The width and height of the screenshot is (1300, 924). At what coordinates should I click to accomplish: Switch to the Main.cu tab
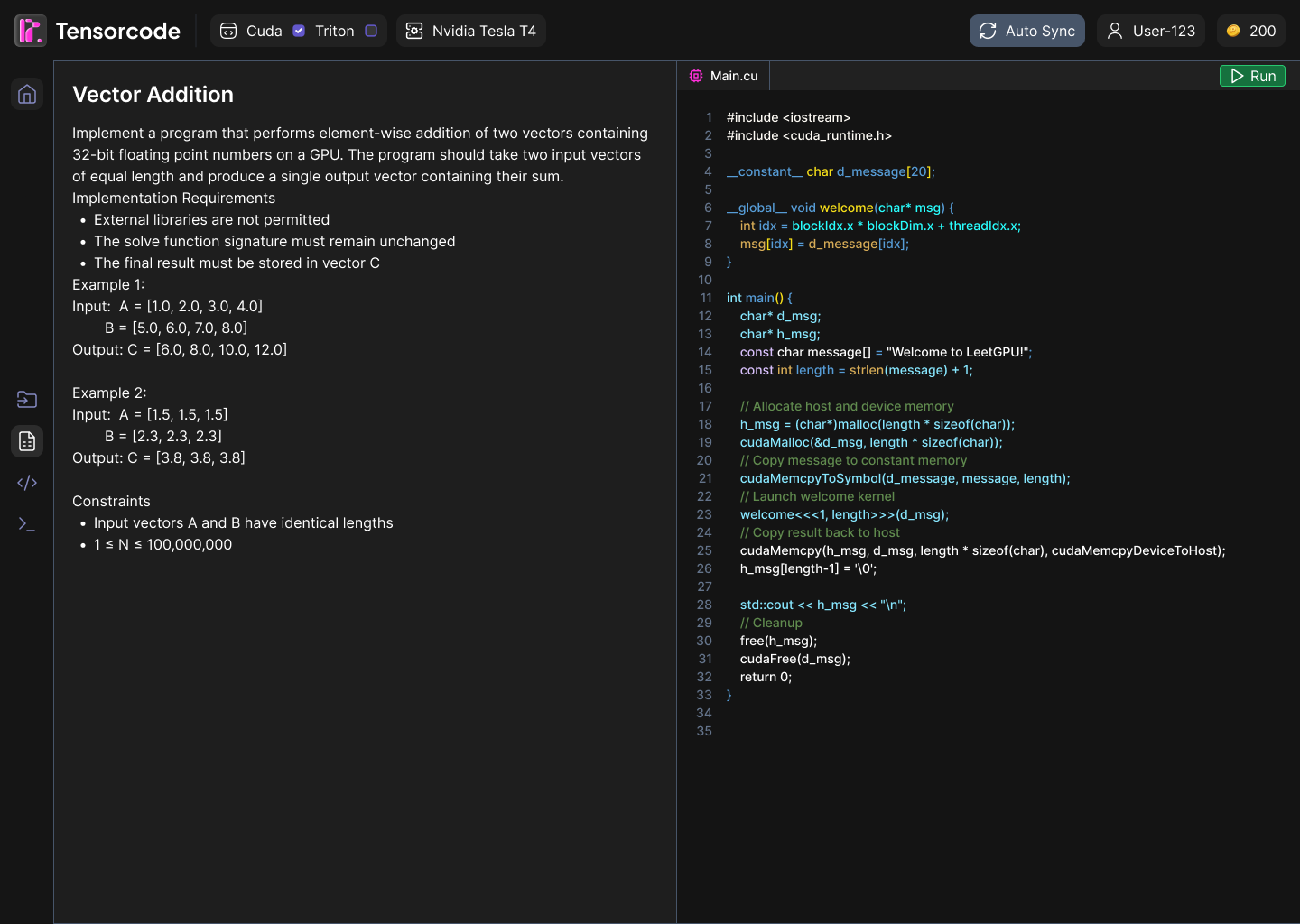723,75
